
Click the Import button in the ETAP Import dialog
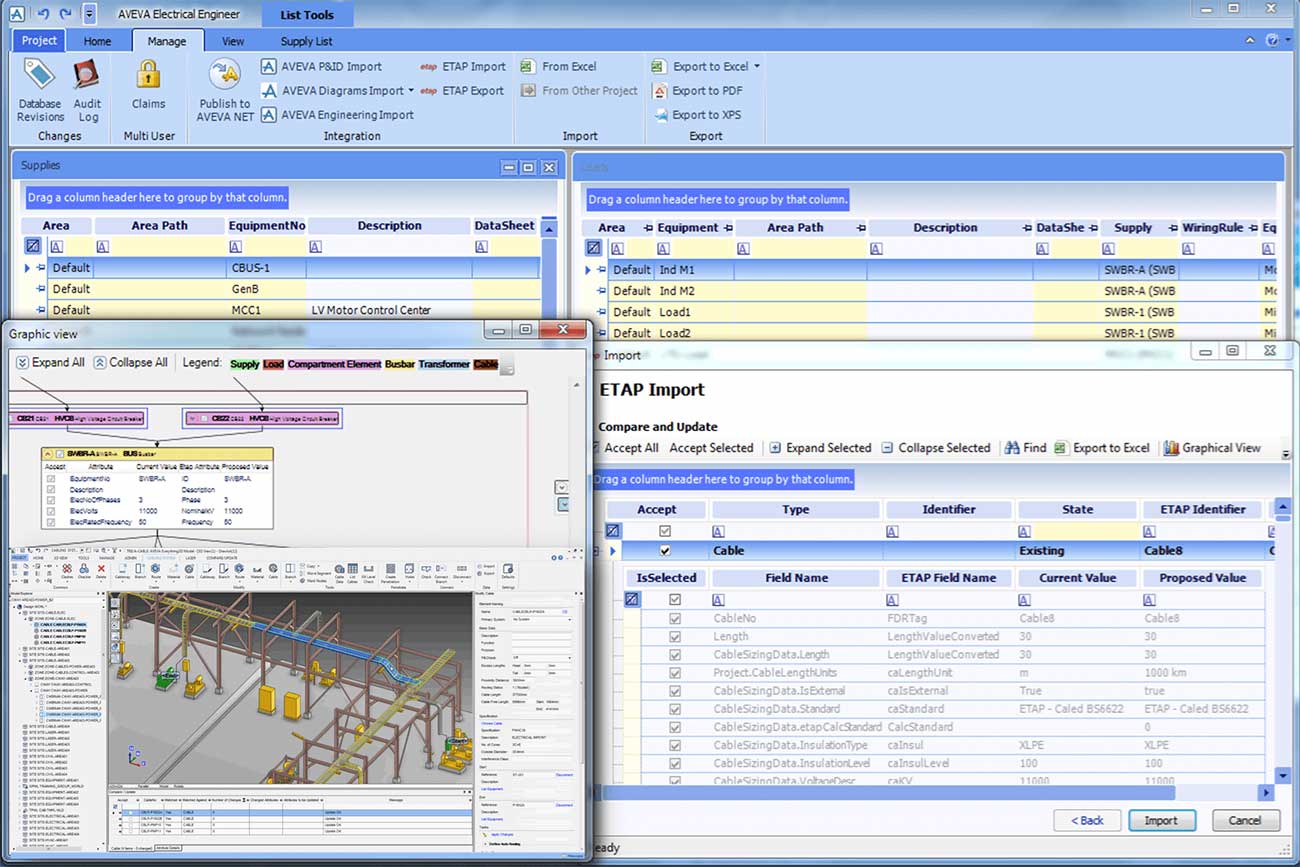[1160, 820]
